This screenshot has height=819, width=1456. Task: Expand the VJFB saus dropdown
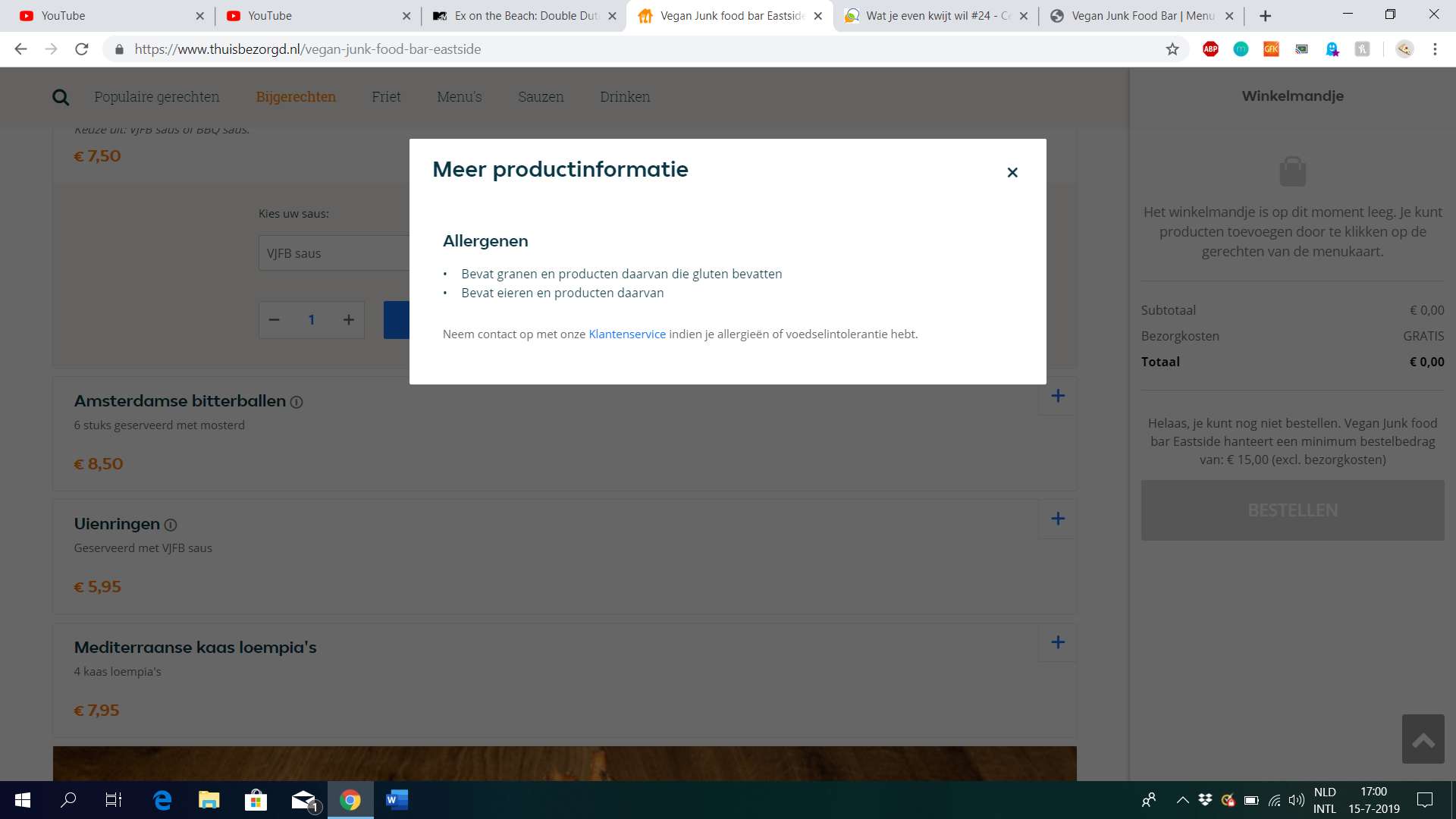coord(334,253)
